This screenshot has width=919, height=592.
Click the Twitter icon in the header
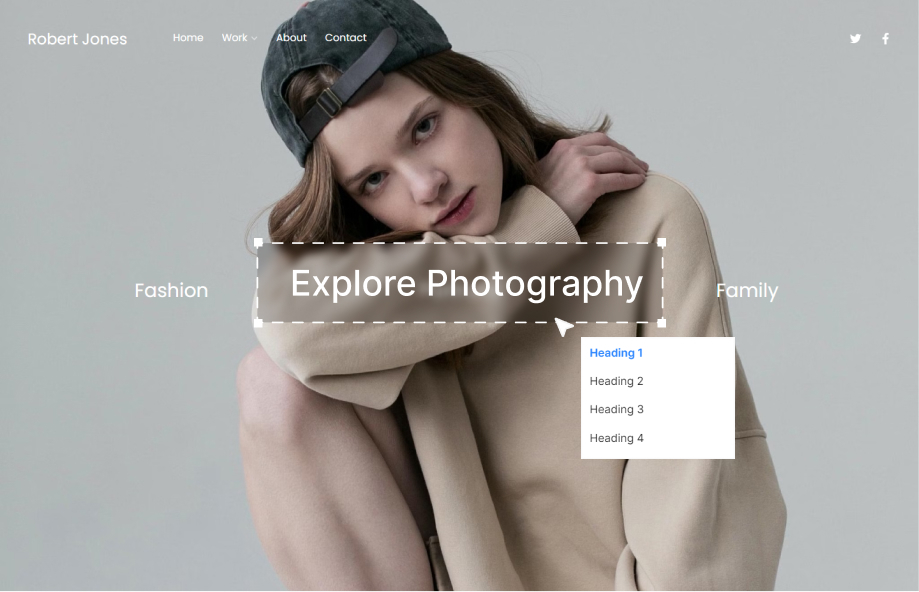click(x=855, y=39)
